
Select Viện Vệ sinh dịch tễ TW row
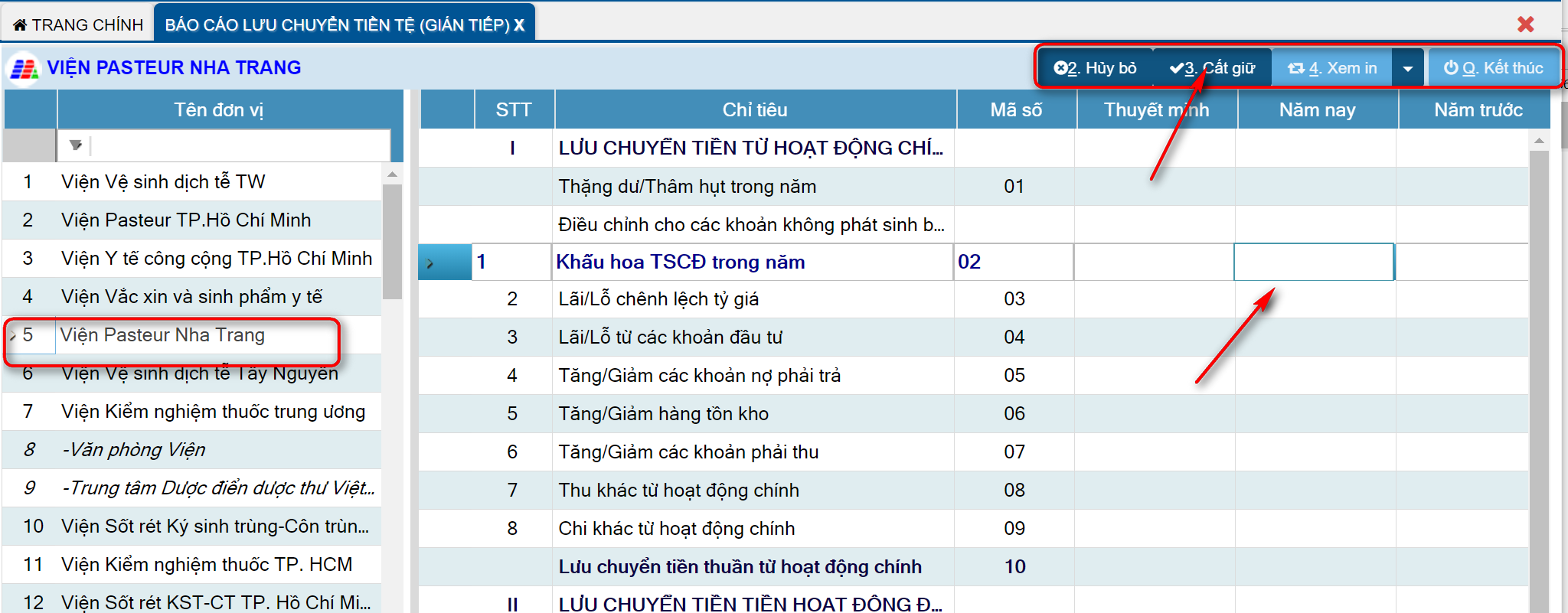(163, 182)
